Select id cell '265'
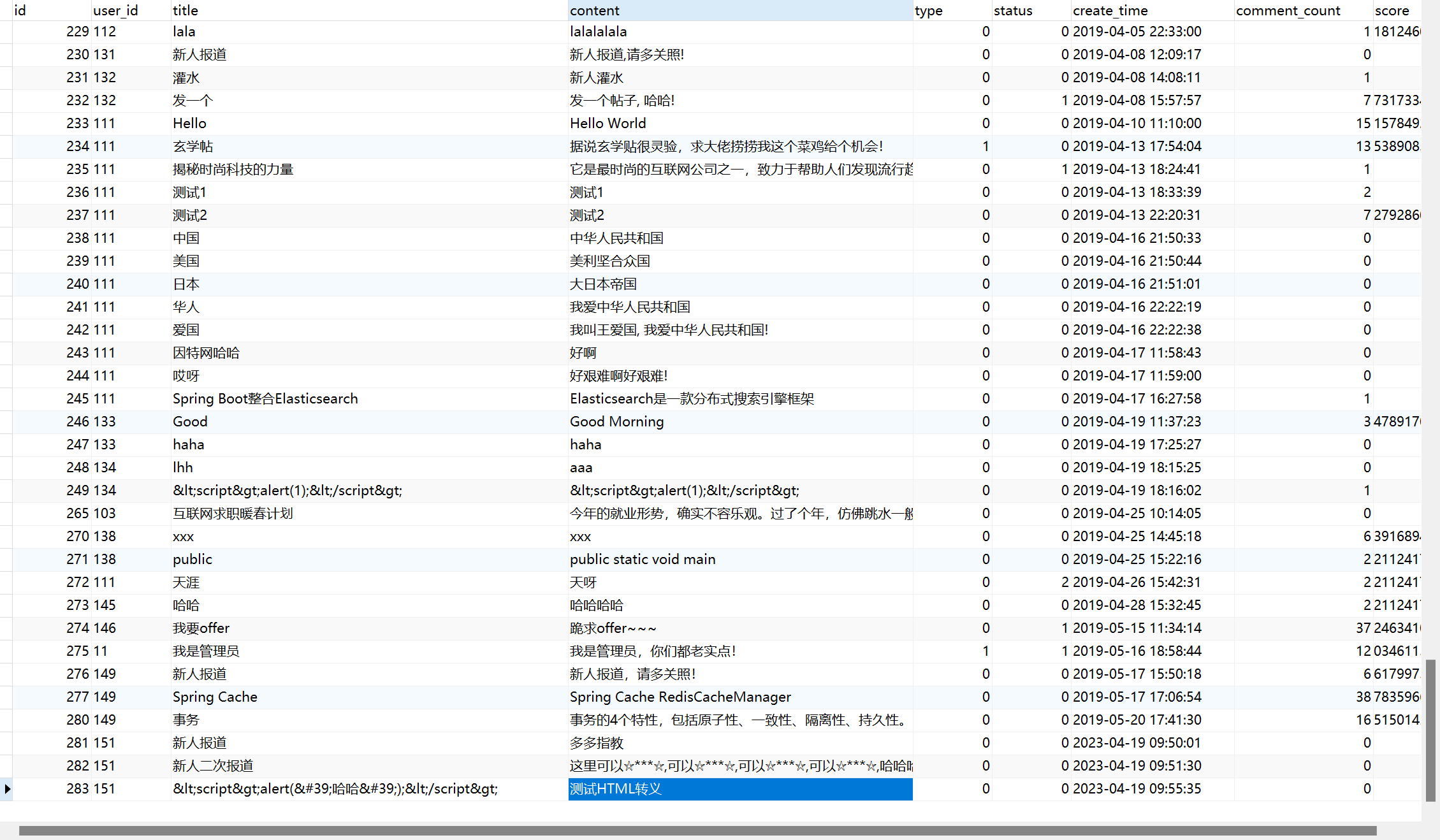This screenshot has width=1440, height=840. tap(52, 514)
